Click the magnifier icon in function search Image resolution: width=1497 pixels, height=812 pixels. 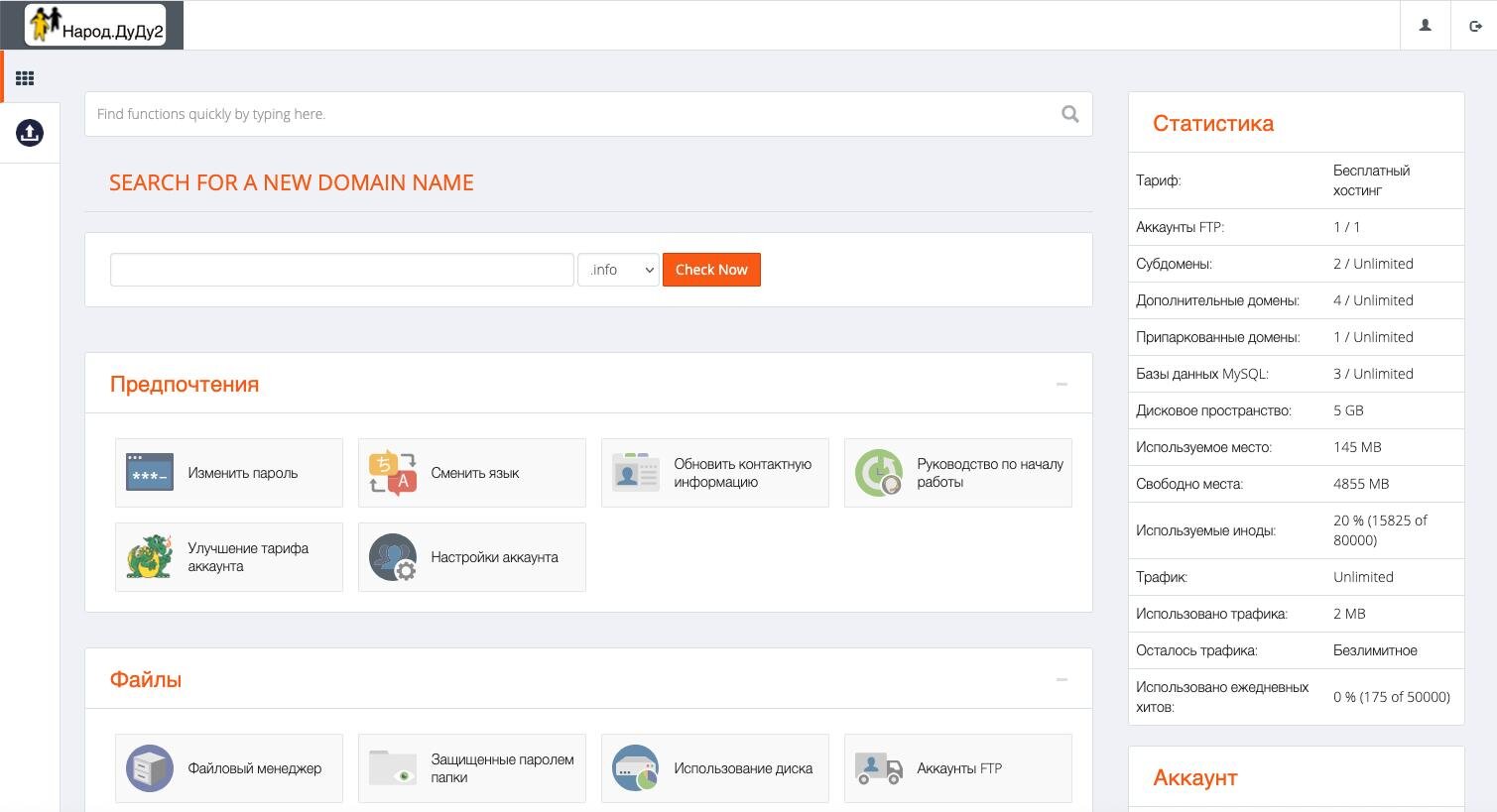pos(1069,114)
